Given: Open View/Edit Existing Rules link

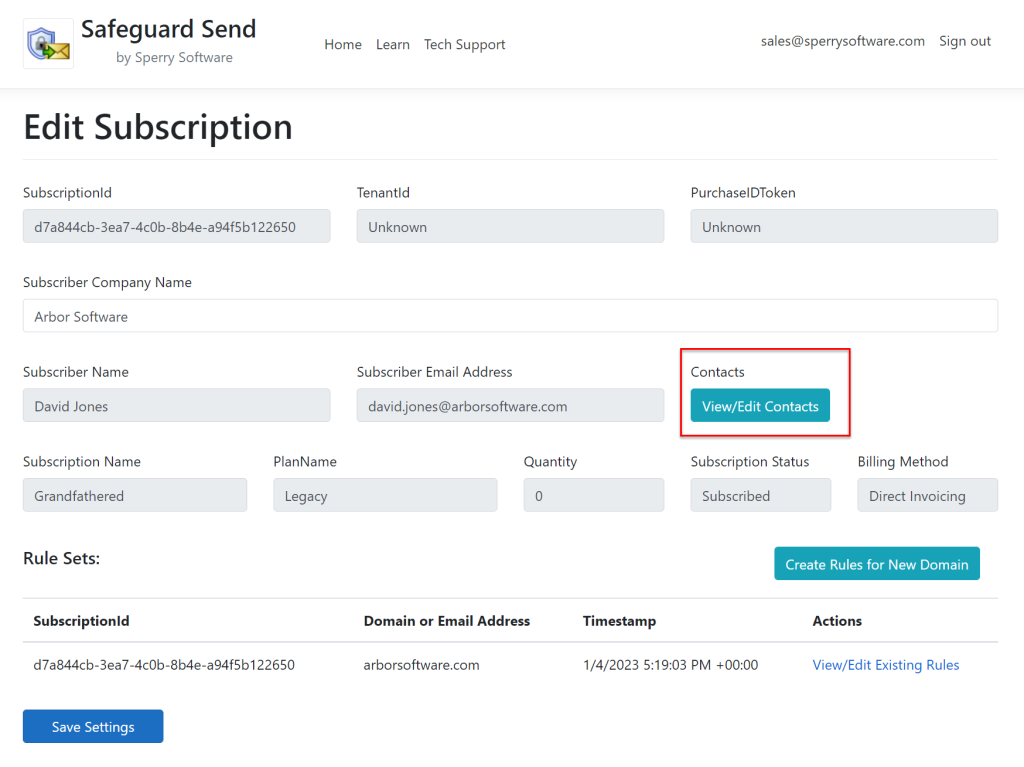Looking at the screenshot, I should click(x=886, y=665).
